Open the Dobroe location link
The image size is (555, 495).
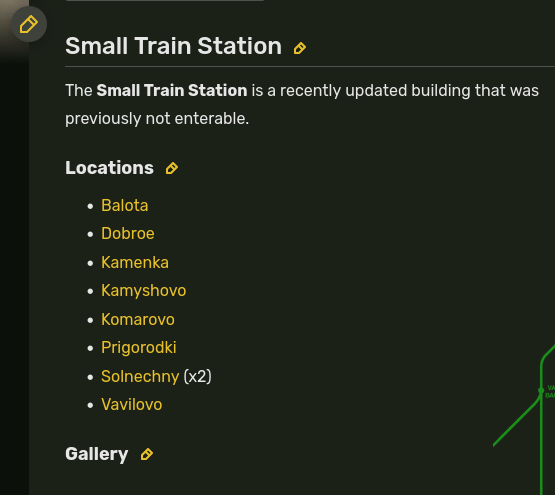[128, 234]
